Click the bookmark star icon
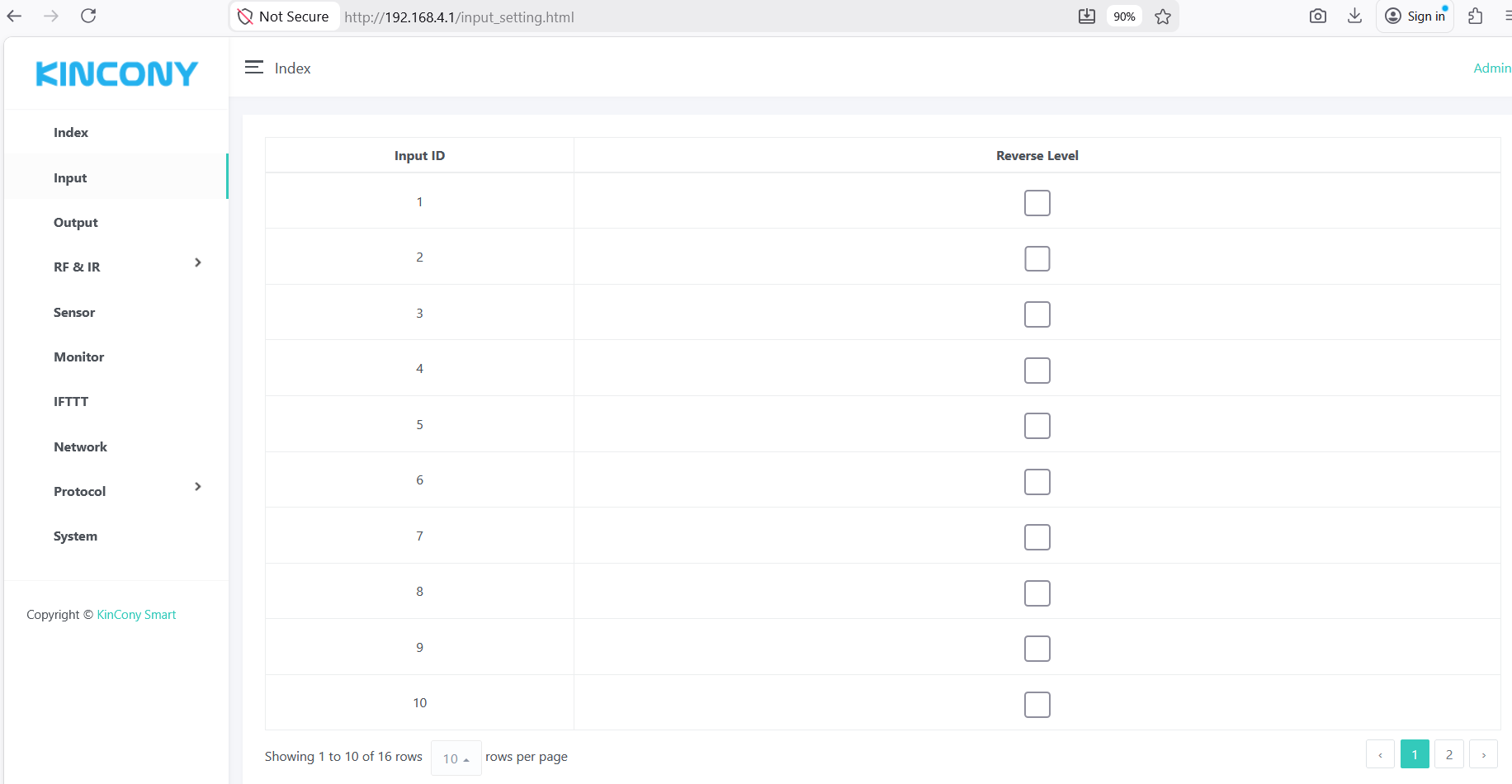The height and width of the screenshot is (784, 1512). [x=1163, y=17]
